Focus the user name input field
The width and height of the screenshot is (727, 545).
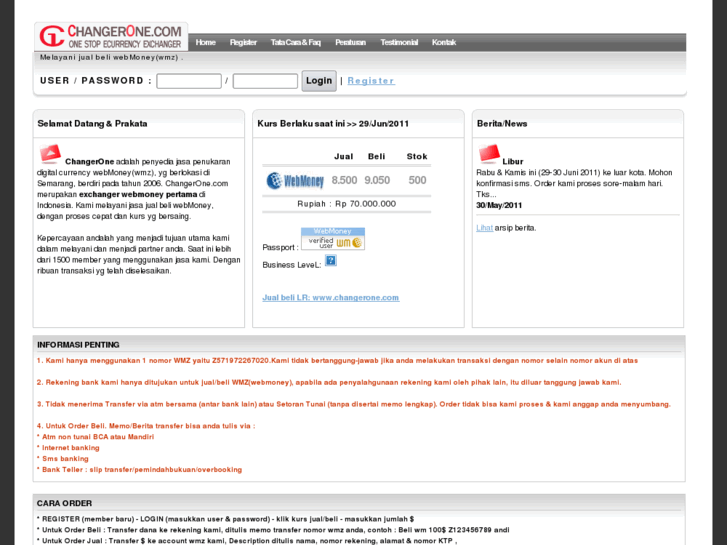coord(189,81)
